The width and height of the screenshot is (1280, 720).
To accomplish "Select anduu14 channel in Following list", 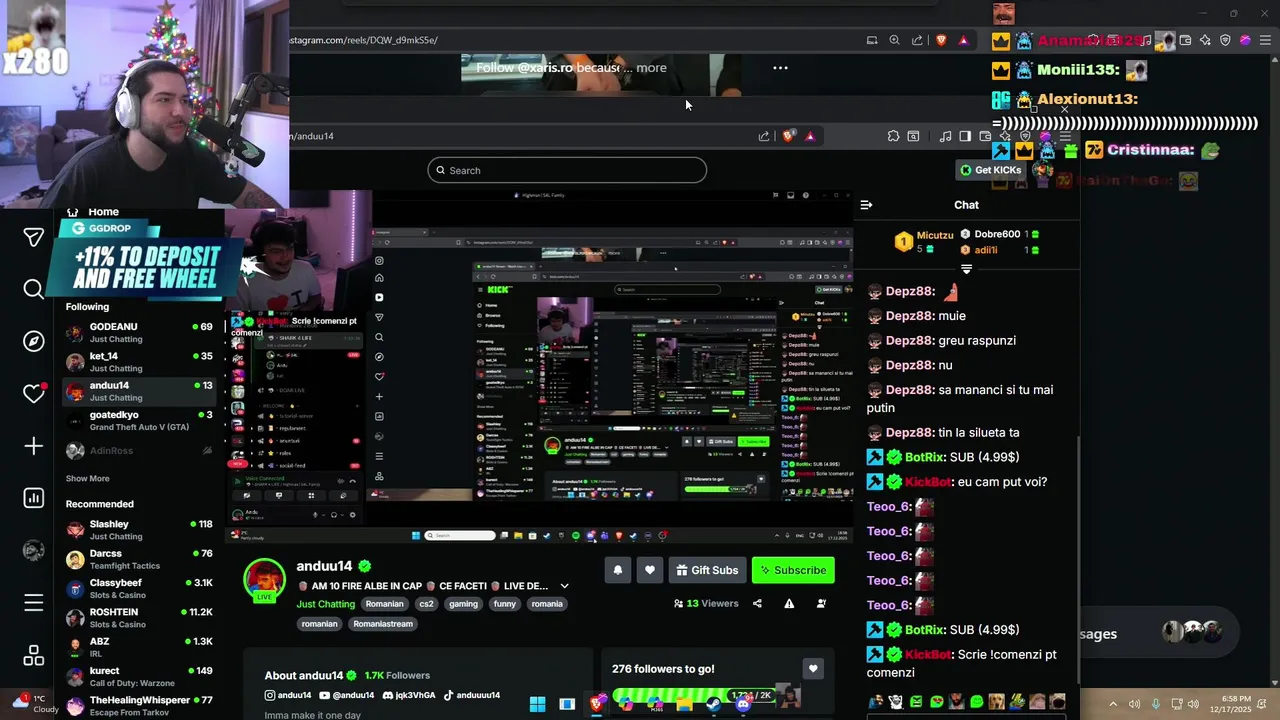I will tap(139, 391).
